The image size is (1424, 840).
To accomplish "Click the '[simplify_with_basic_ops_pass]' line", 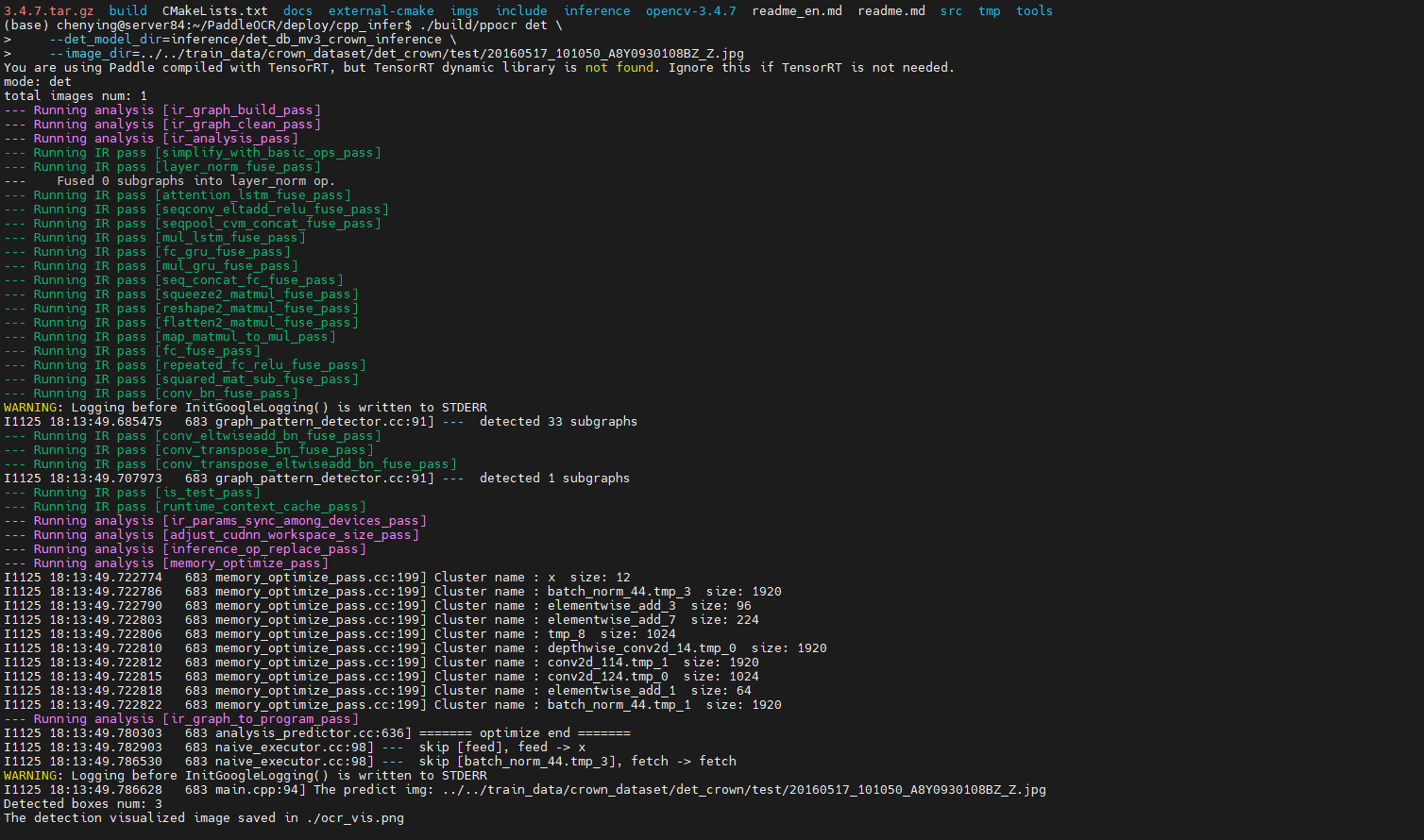I will pyautogui.click(x=193, y=152).
